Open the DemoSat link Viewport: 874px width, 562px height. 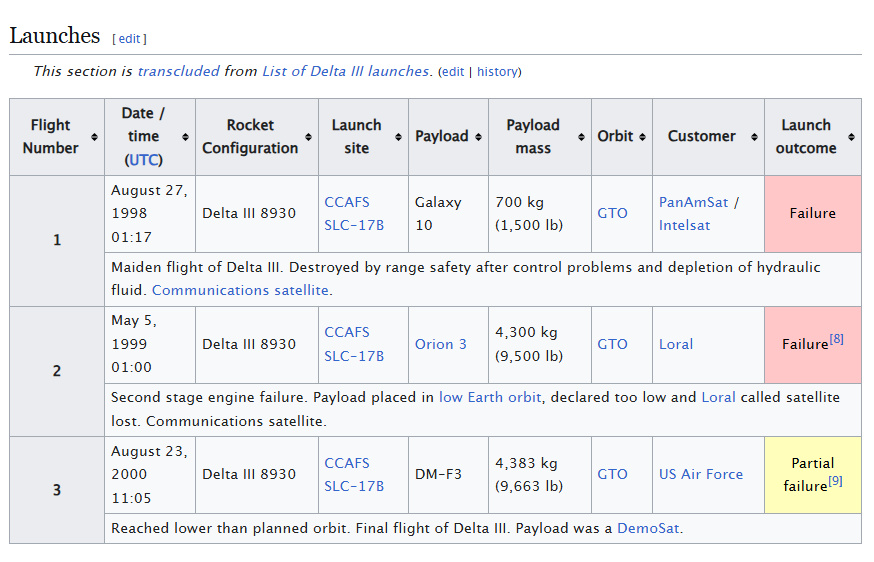[648, 529]
